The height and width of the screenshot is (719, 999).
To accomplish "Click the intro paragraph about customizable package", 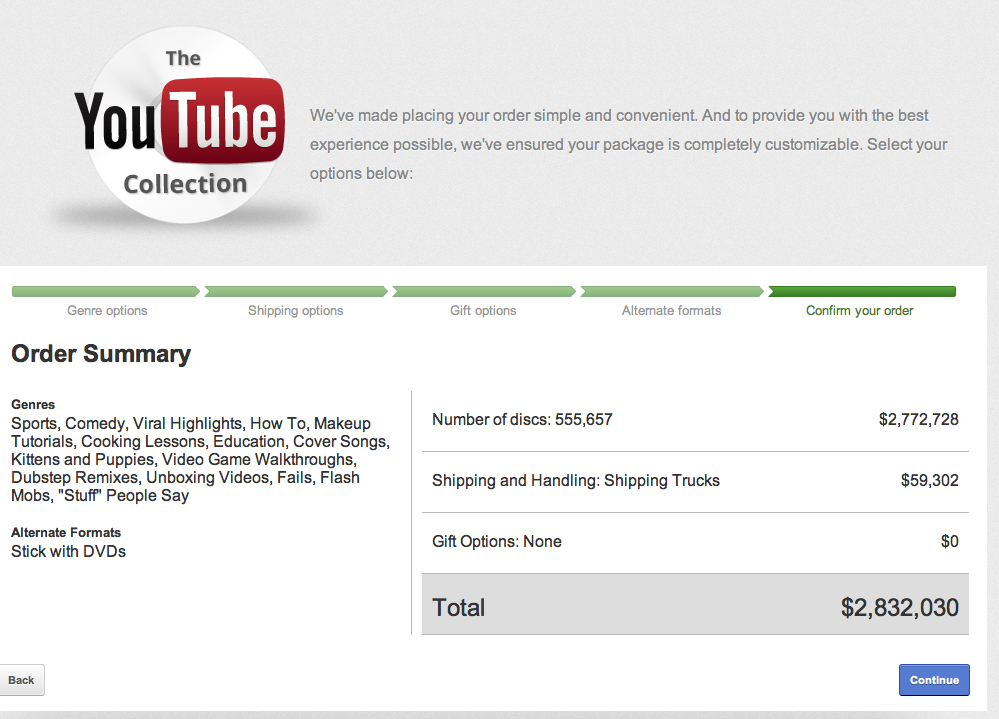I will pyautogui.click(x=628, y=145).
